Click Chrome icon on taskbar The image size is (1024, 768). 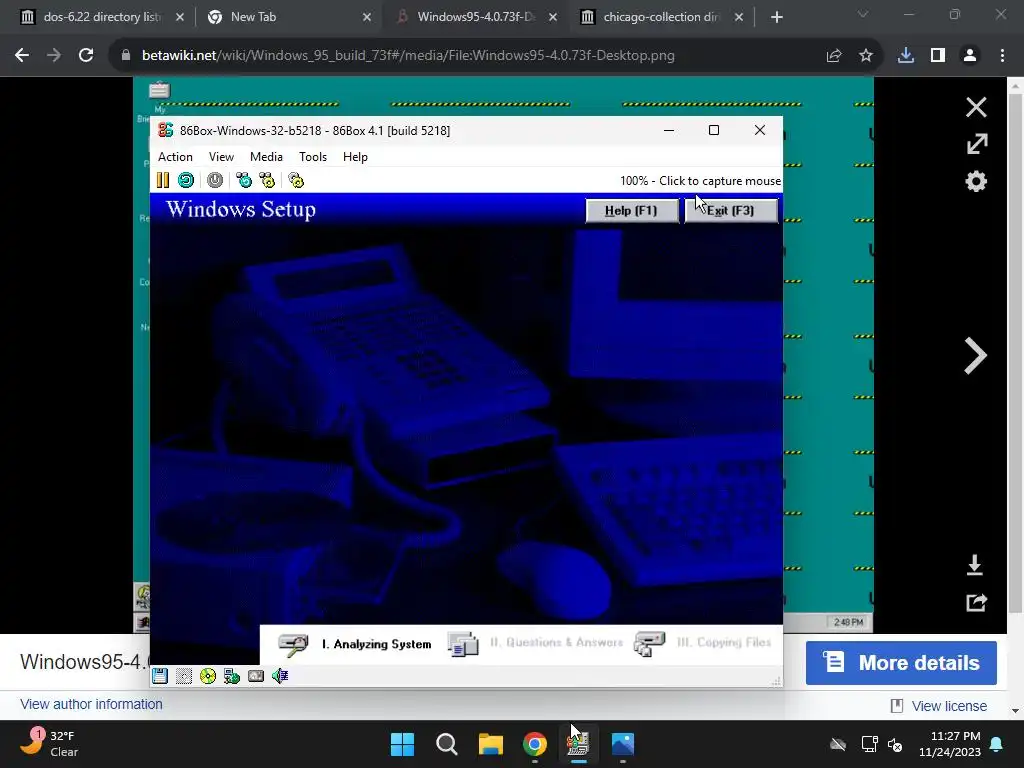click(535, 744)
